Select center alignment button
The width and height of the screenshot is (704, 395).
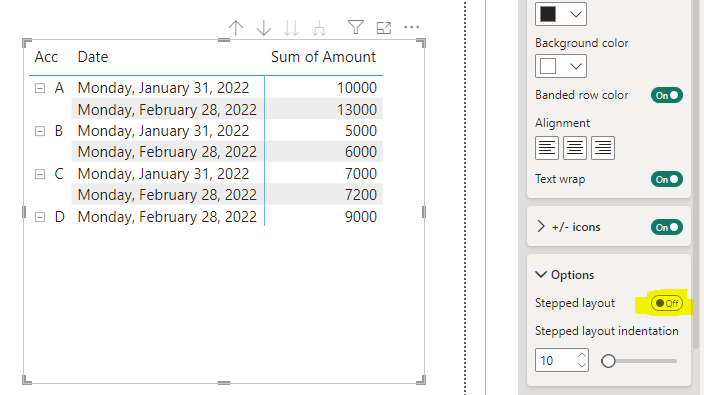(575, 148)
